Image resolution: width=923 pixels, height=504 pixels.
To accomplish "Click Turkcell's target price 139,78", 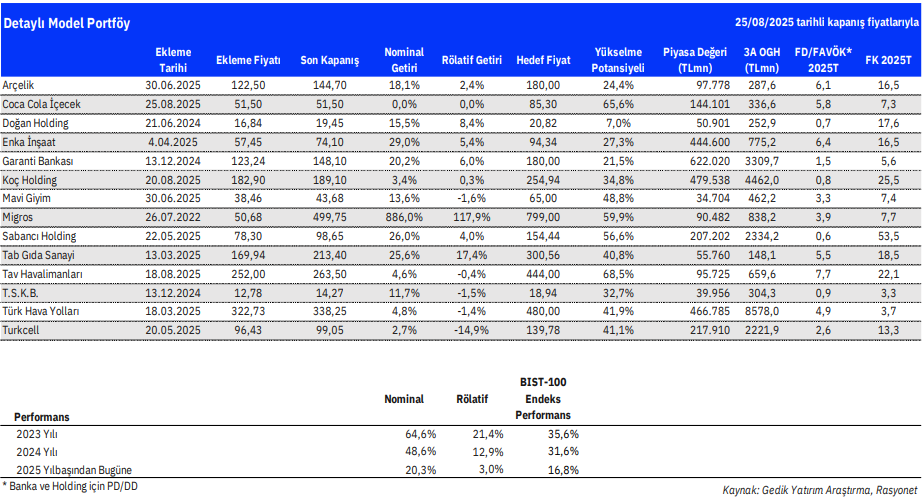I will click(x=542, y=329).
